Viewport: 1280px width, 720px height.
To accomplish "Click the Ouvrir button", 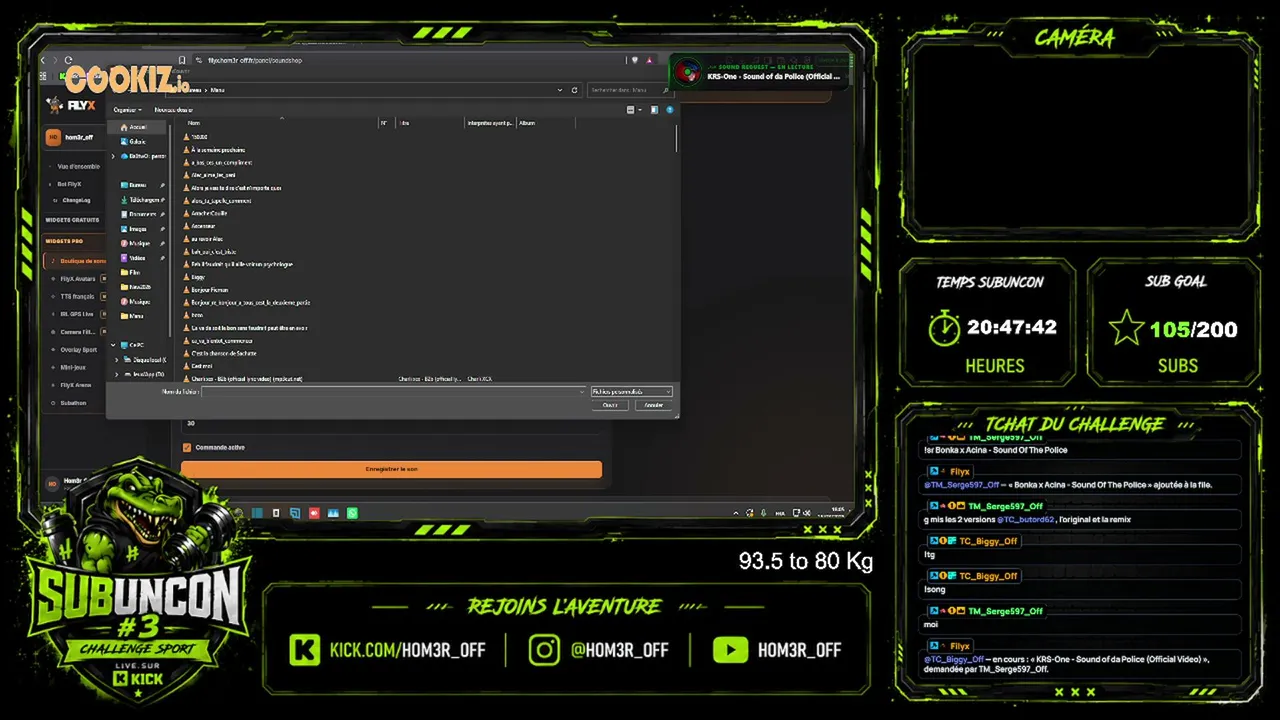I will pos(610,405).
